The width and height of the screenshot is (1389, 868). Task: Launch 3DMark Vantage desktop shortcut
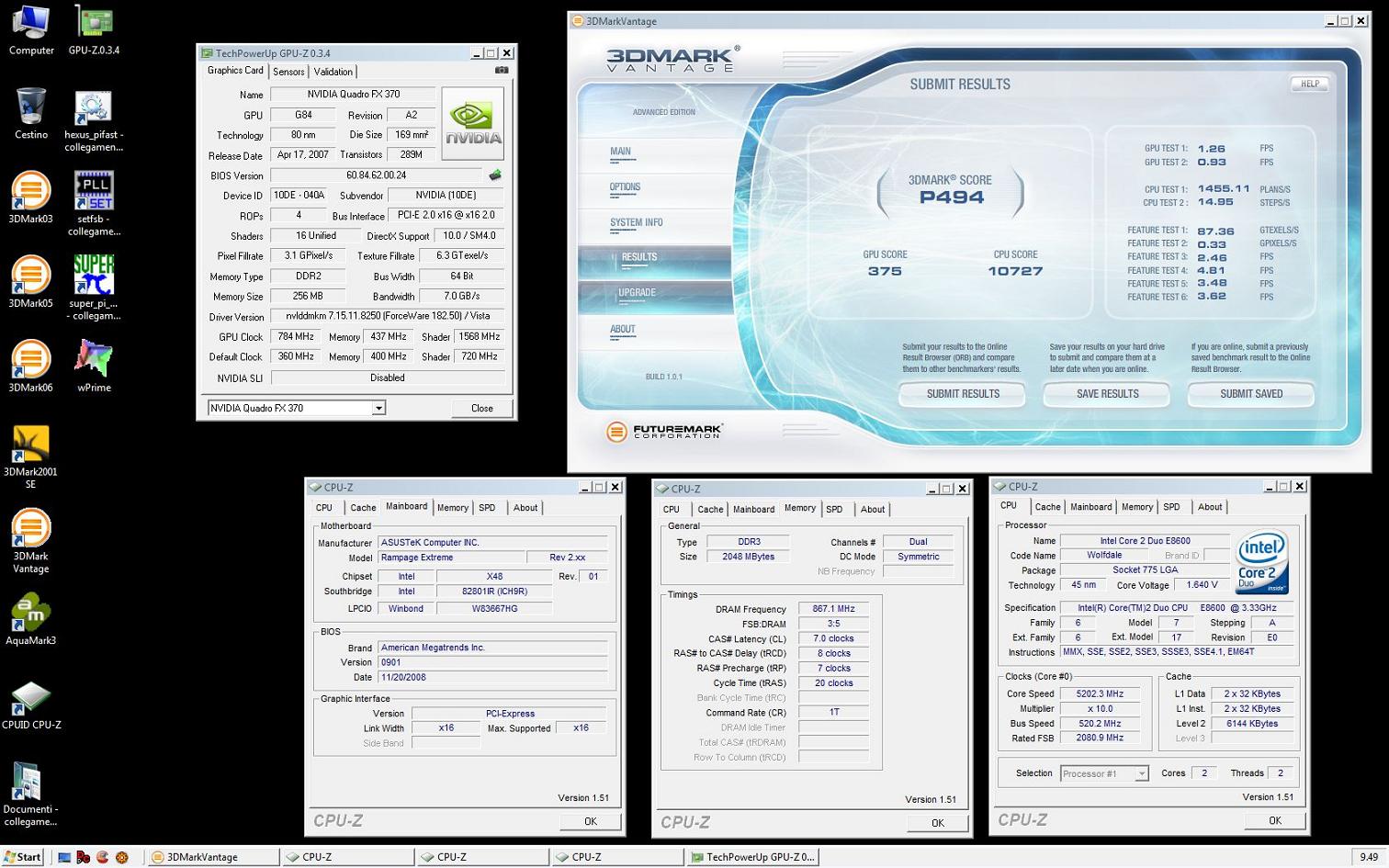click(x=30, y=541)
